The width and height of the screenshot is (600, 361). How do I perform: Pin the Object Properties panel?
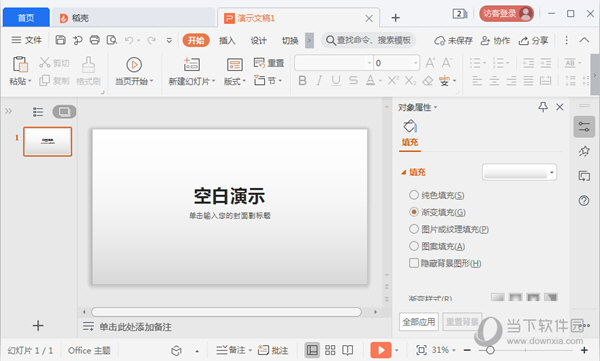543,107
